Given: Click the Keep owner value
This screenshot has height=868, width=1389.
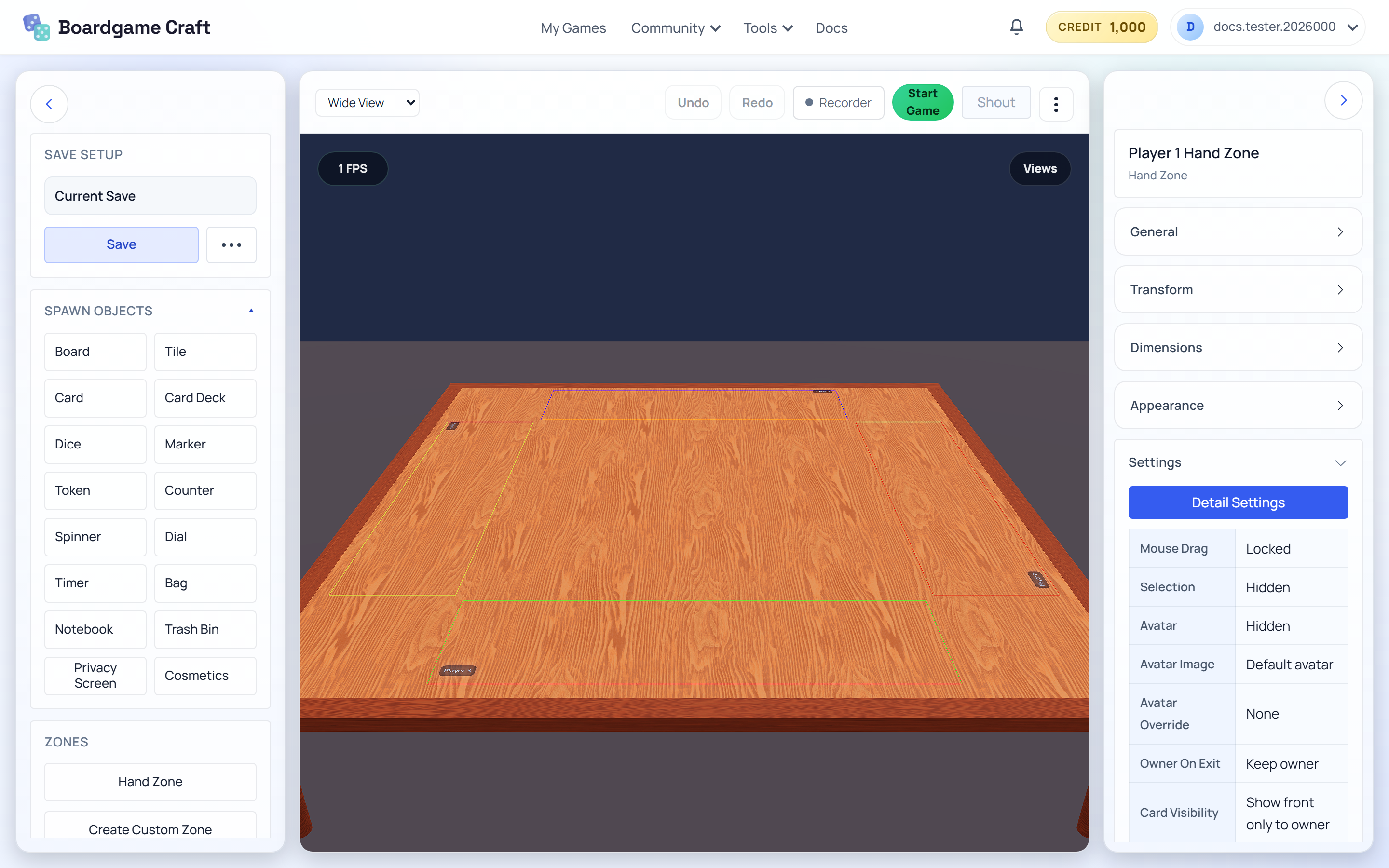Looking at the screenshot, I should coord(1291,764).
